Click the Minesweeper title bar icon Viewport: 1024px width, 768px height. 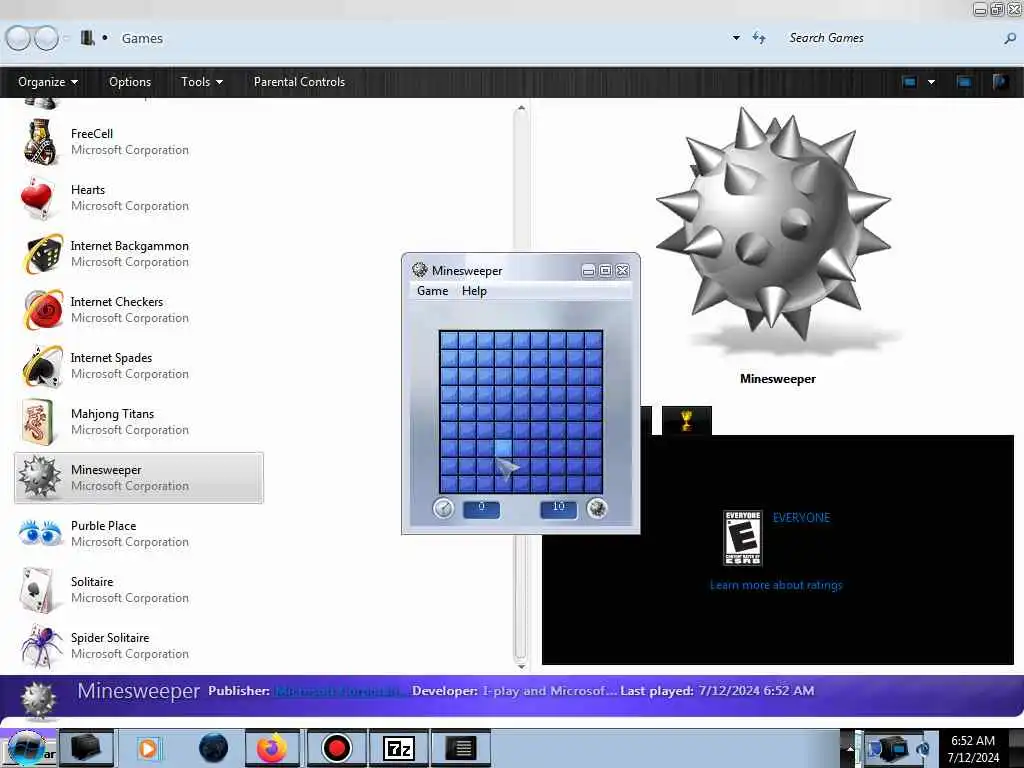419,270
